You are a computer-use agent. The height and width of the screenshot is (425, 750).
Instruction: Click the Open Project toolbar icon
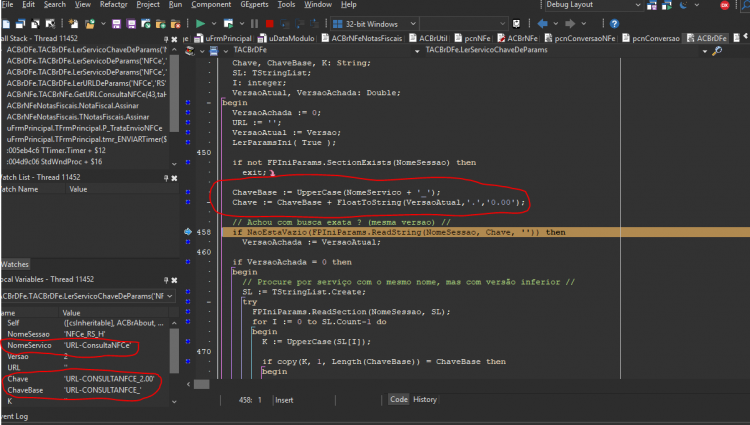tap(146, 24)
